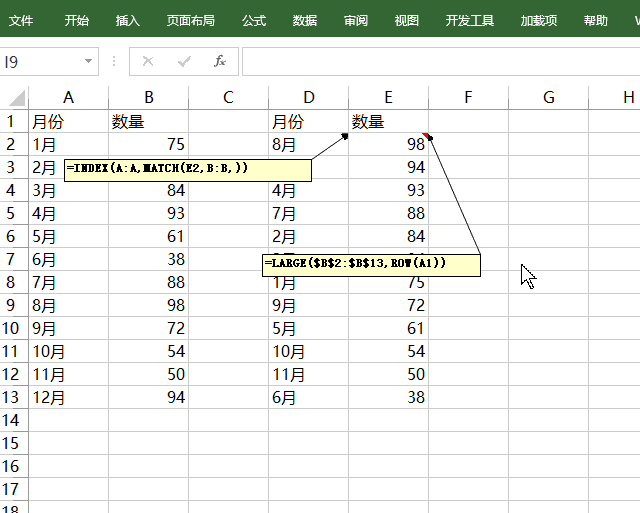Image resolution: width=640 pixels, height=513 pixels.
Task: Click cell E1 containing 数量
Action: pyautogui.click(x=389, y=121)
